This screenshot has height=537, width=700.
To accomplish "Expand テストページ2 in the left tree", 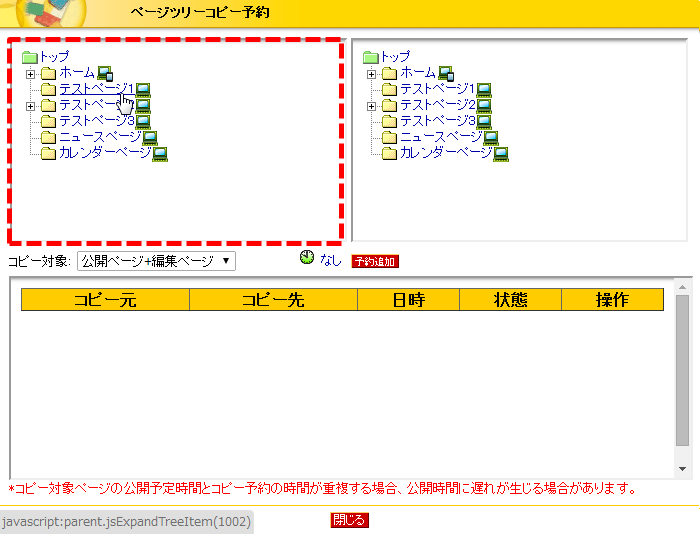I will click(x=30, y=106).
